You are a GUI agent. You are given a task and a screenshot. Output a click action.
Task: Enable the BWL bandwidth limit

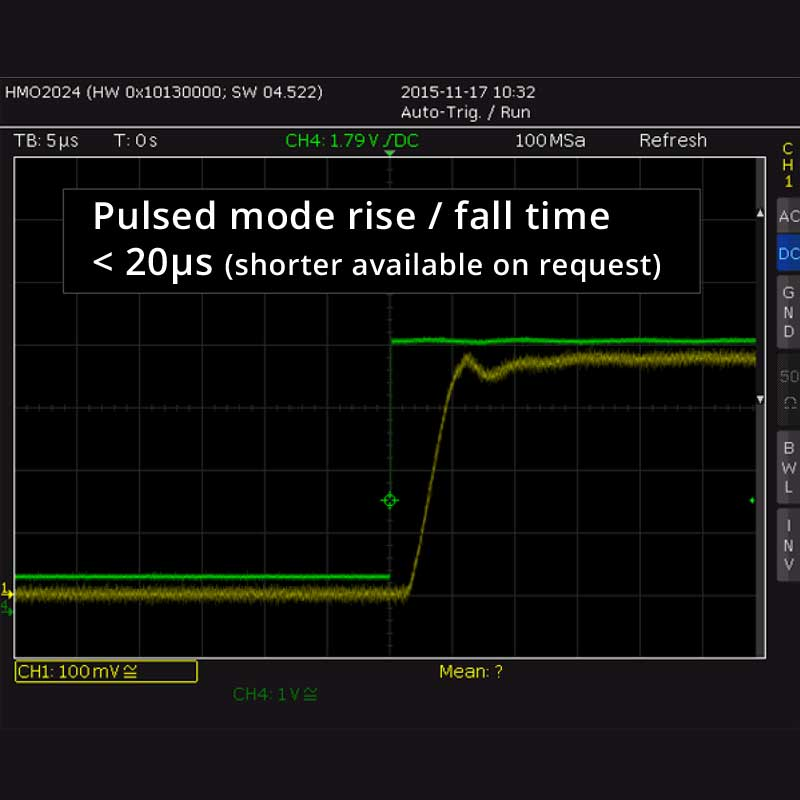[x=788, y=466]
